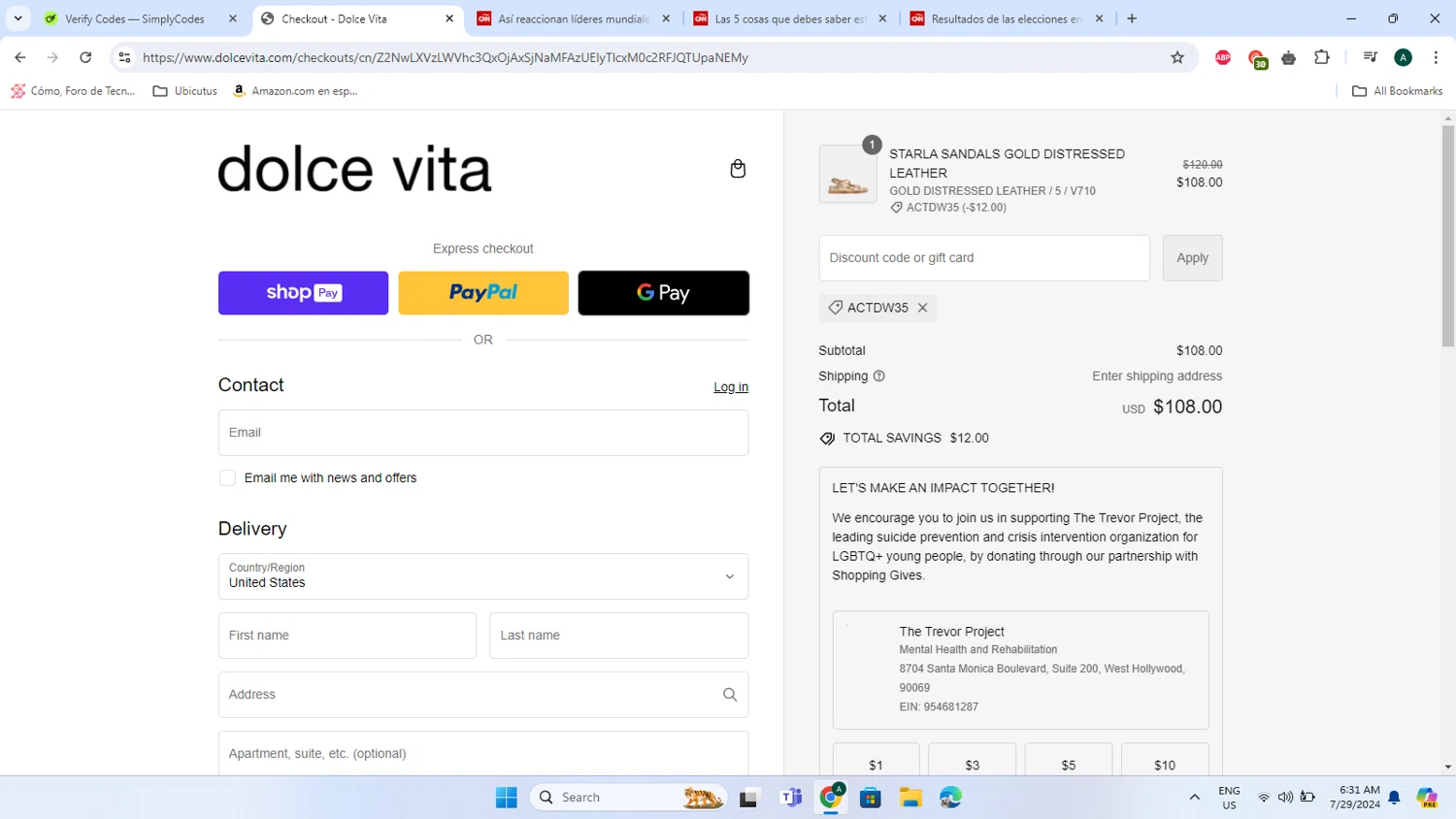View site information icon in address bar
Screen dimensions: 1456x819
[x=124, y=57]
